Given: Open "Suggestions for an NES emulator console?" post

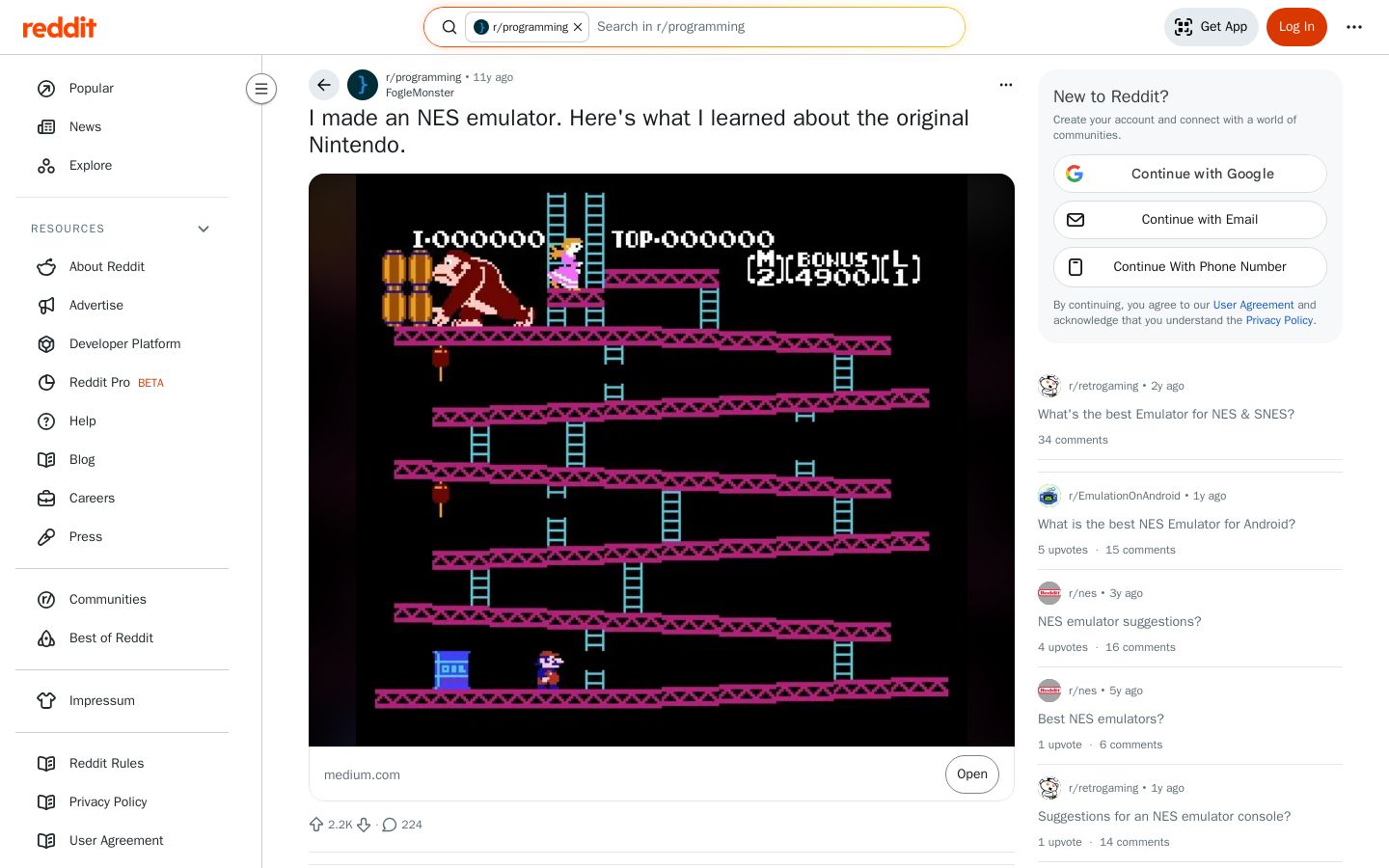Looking at the screenshot, I should [1164, 816].
